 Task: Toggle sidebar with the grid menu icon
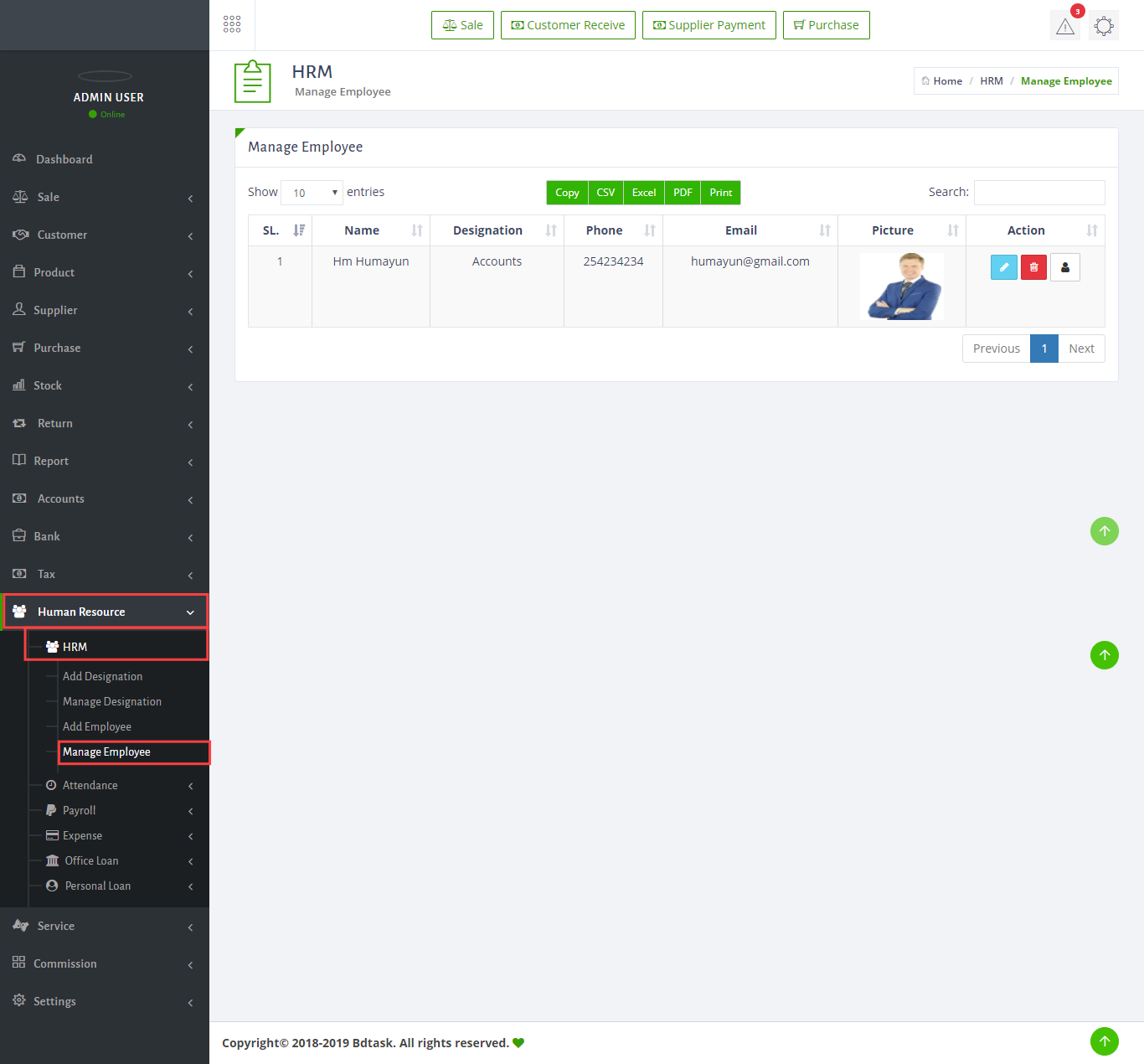(x=232, y=24)
